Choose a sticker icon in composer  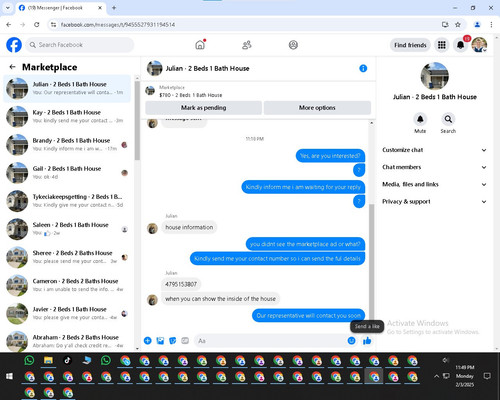tap(173, 341)
